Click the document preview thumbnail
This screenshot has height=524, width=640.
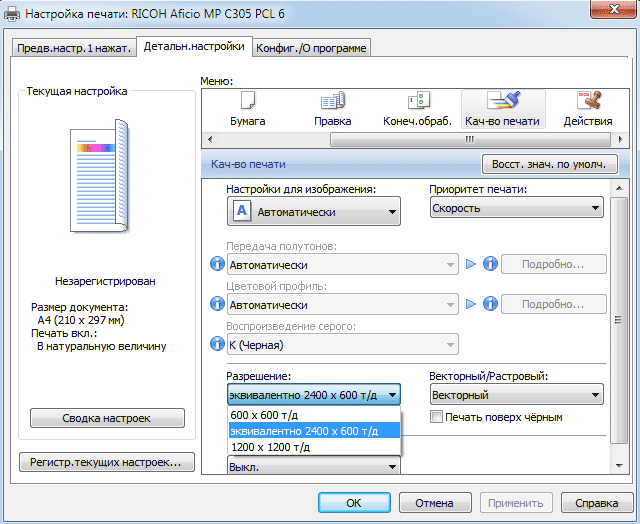point(100,176)
